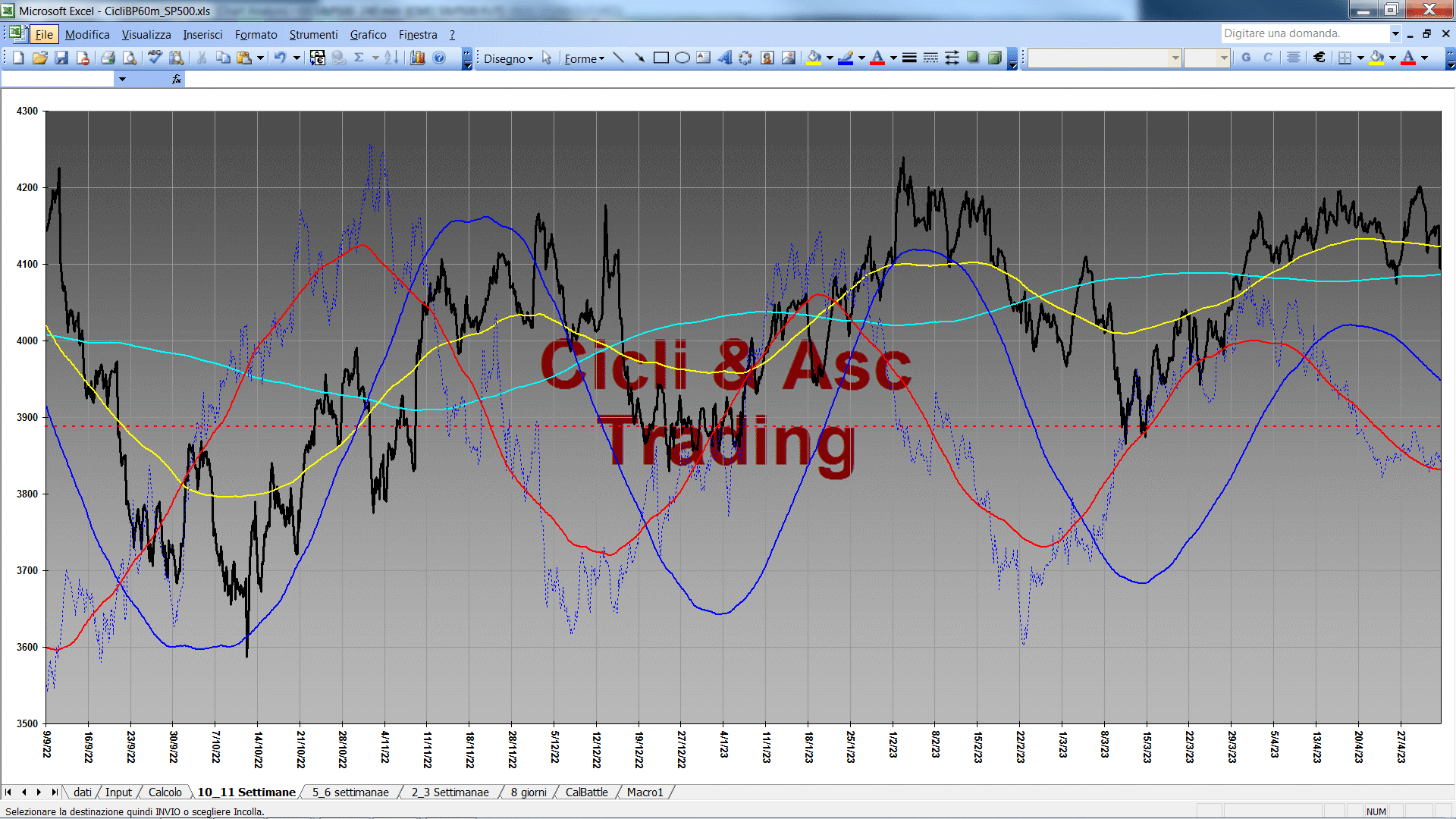Switch to the 5_6 settimanae sheet tab
Screen dimensions: 1456x819
pyautogui.click(x=350, y=792)
